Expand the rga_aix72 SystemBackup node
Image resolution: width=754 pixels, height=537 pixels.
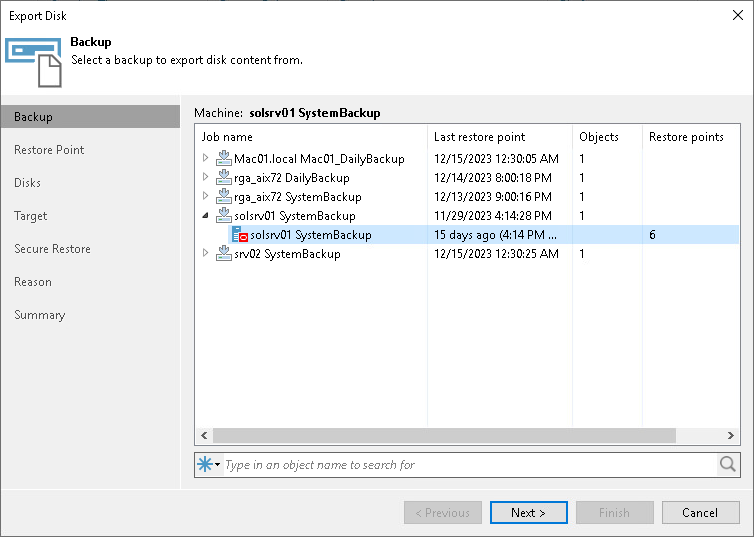(x=205, y=196)
